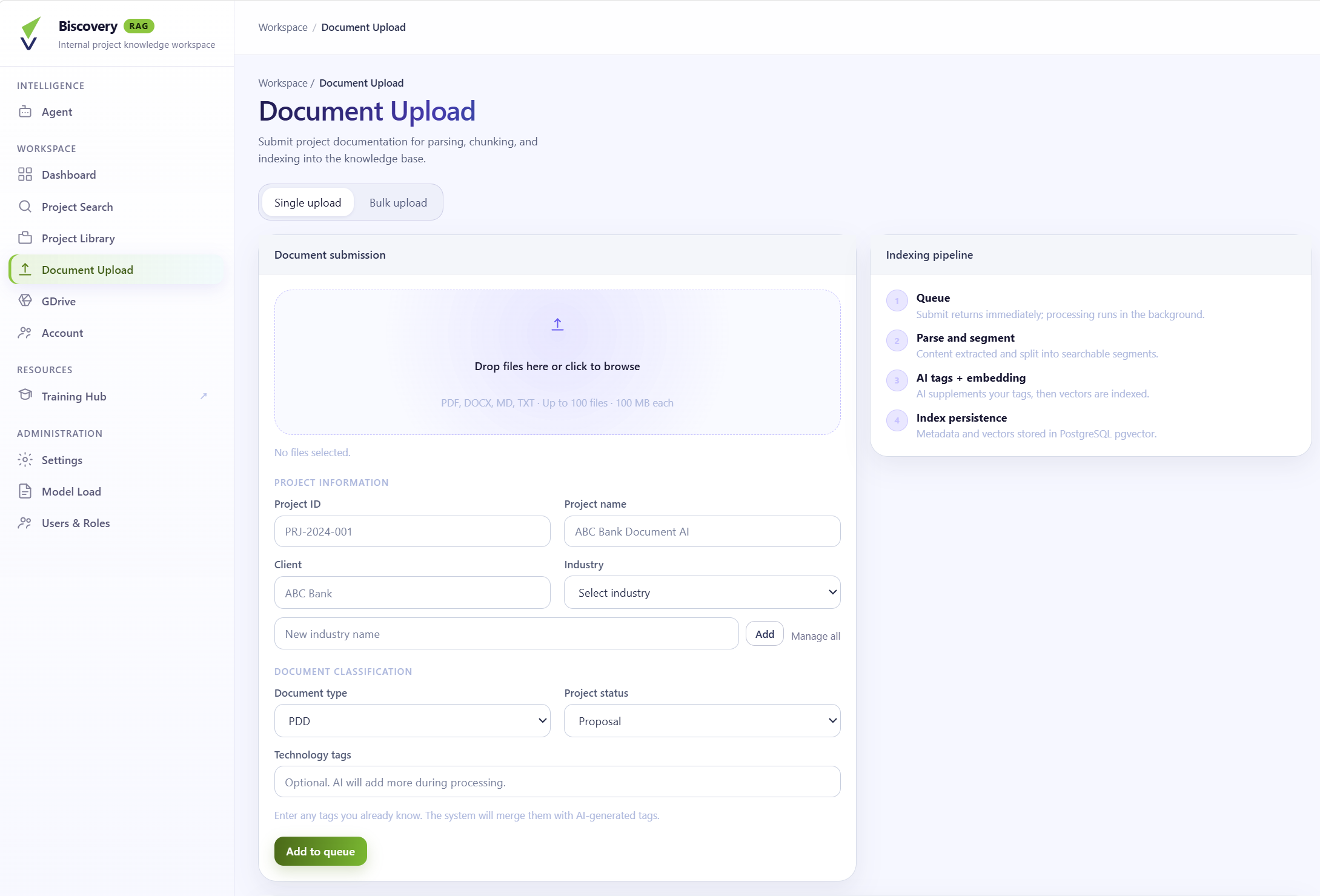
Task: Click the RAG badge next to Biscovery
Action: pyautogui.click(x=139, y=26)
